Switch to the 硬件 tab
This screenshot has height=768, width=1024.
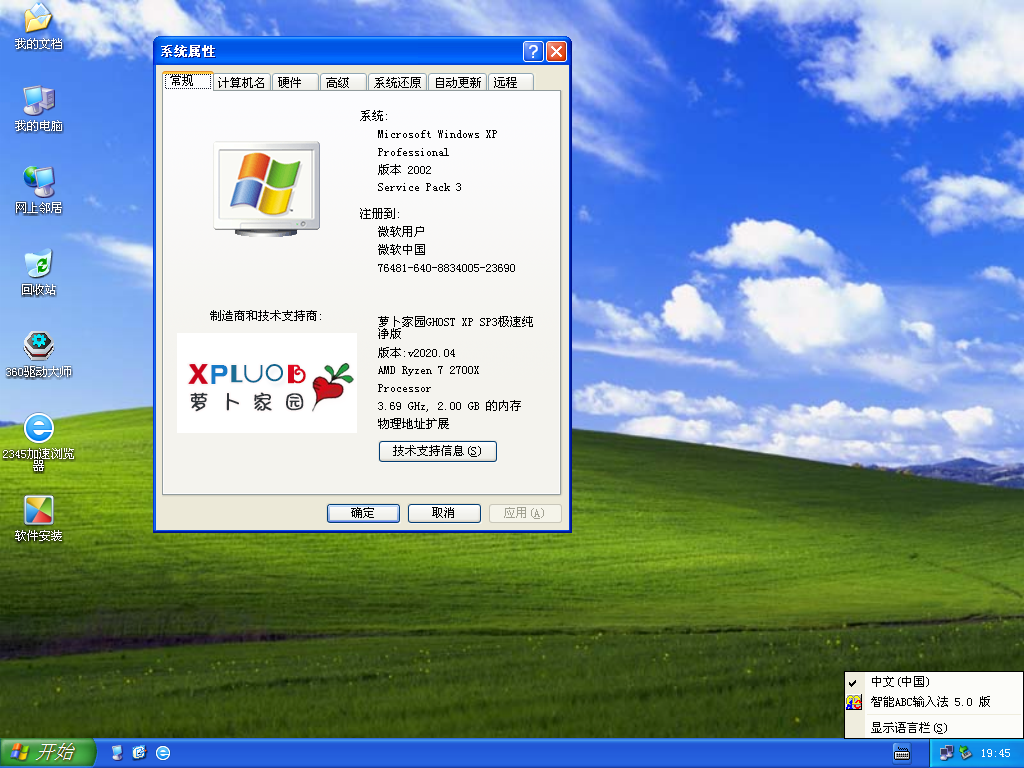click(x=290, y=83)
